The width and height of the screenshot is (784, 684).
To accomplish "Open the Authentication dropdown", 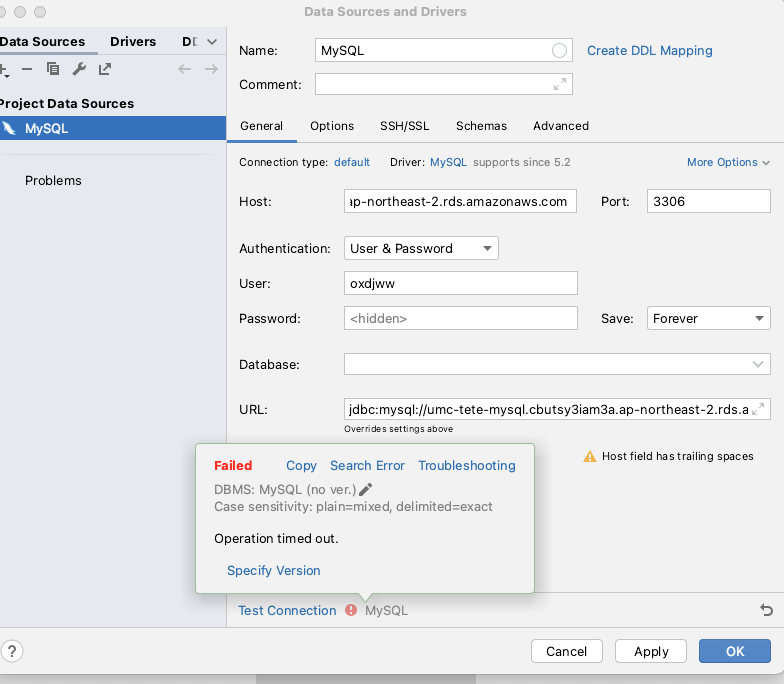I will point(421,248).
